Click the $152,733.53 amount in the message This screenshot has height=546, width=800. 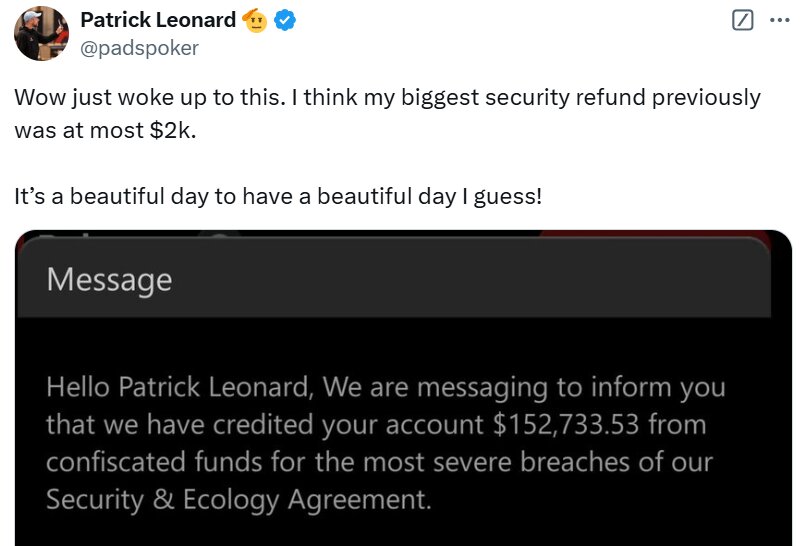pyautogui.click(x=569, y=425)
